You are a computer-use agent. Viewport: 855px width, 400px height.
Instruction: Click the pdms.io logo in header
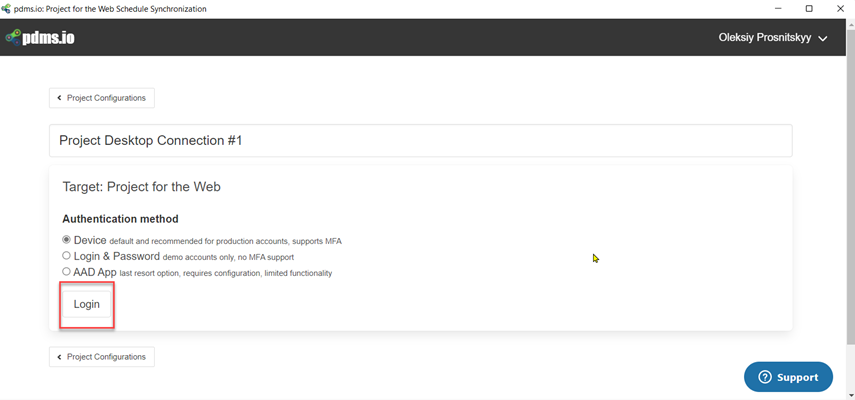pyautogui.click(x=40, y=37)
